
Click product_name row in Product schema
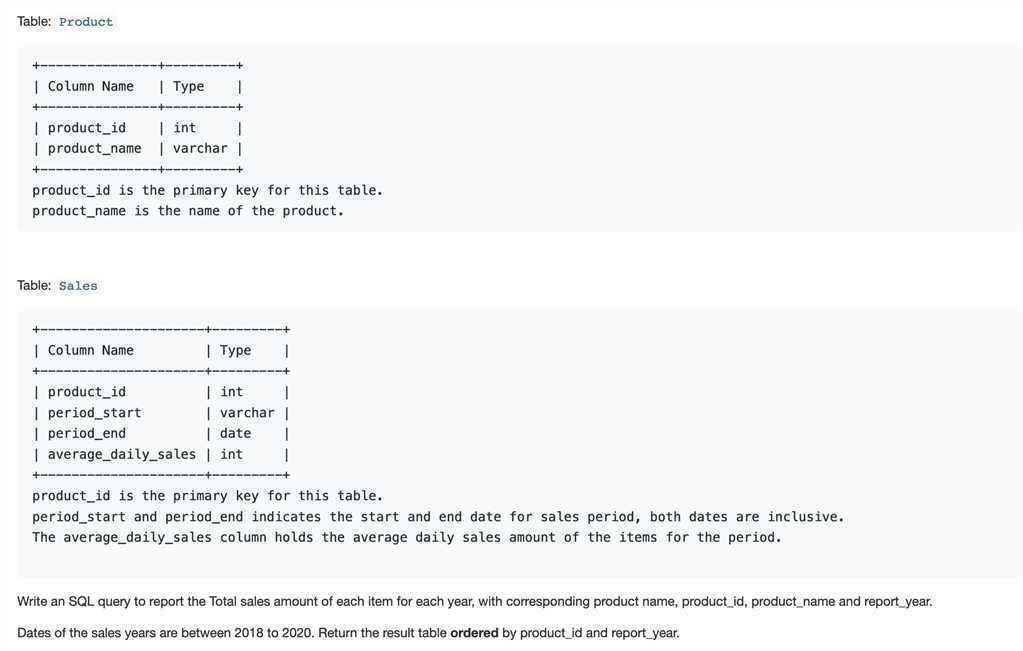coord(138,149)
